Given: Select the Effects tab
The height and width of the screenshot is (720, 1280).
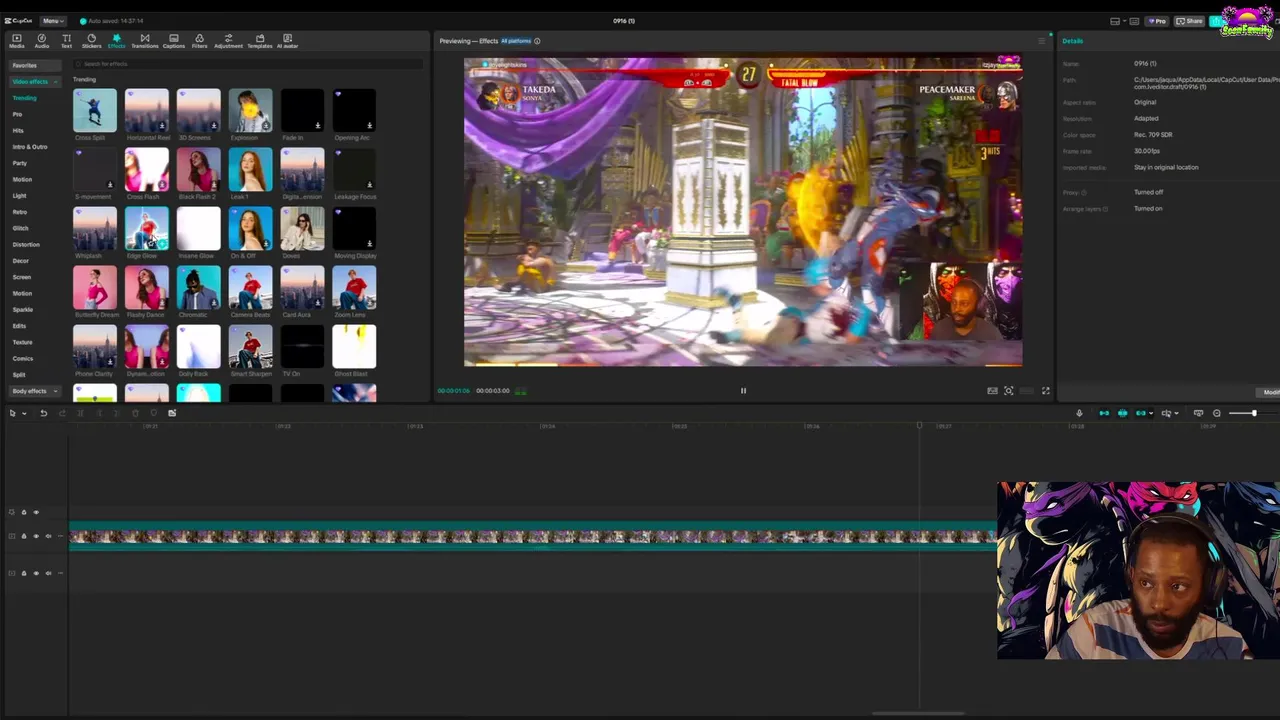Looking at the screenshot, I should [x=117, y=41].
